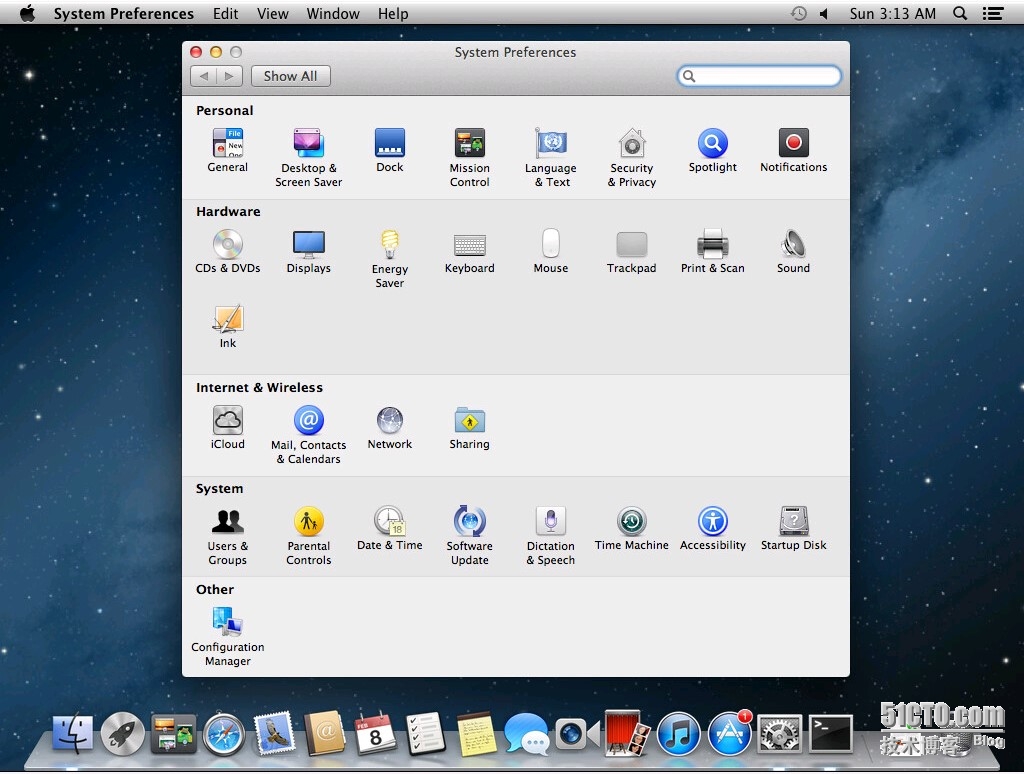Viewport: 1024px width, 774px height.
Task: Open Contacts address book in the Dock
Action: (x=325, y=734)
